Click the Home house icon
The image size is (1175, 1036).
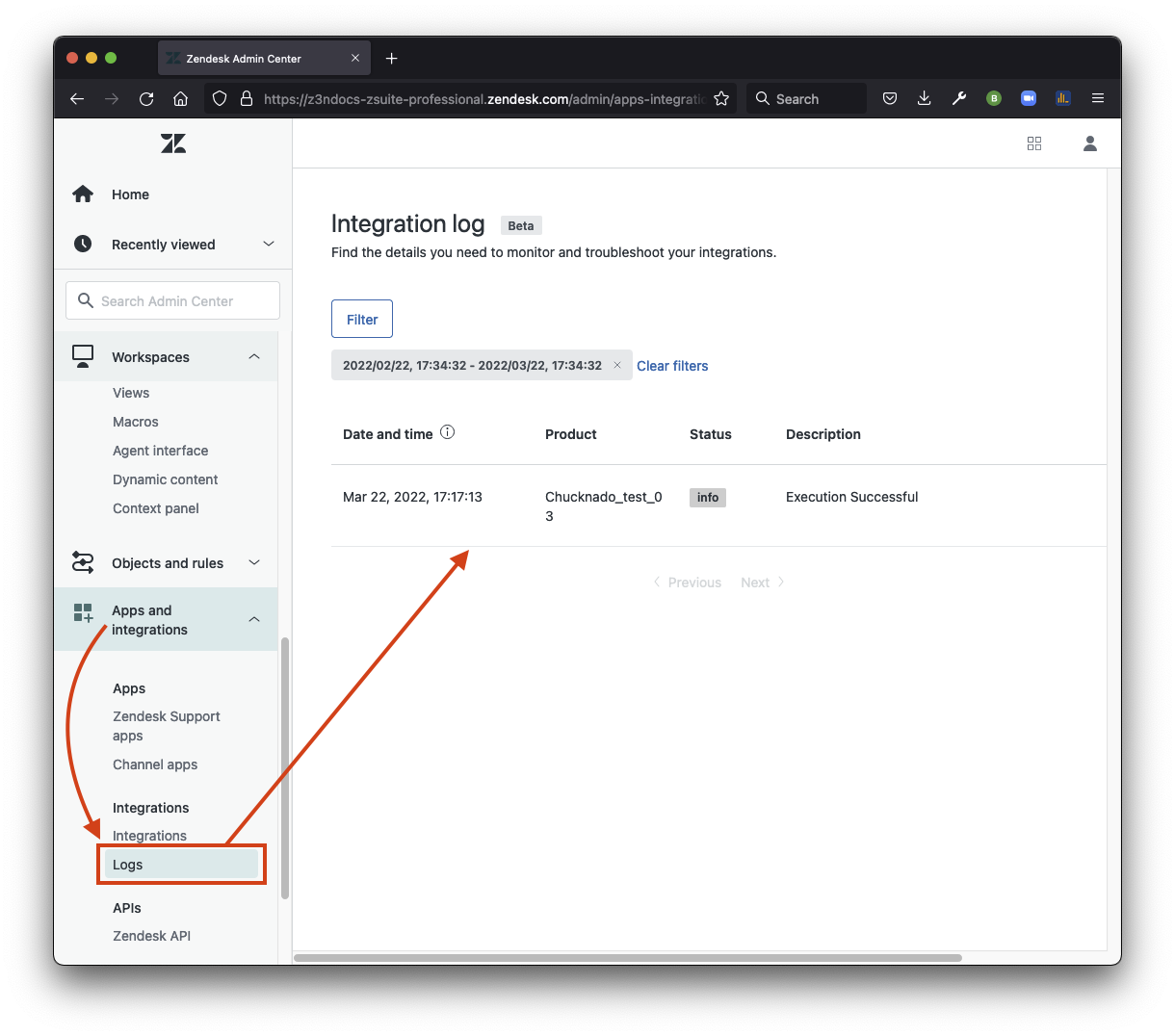(83, 194)
